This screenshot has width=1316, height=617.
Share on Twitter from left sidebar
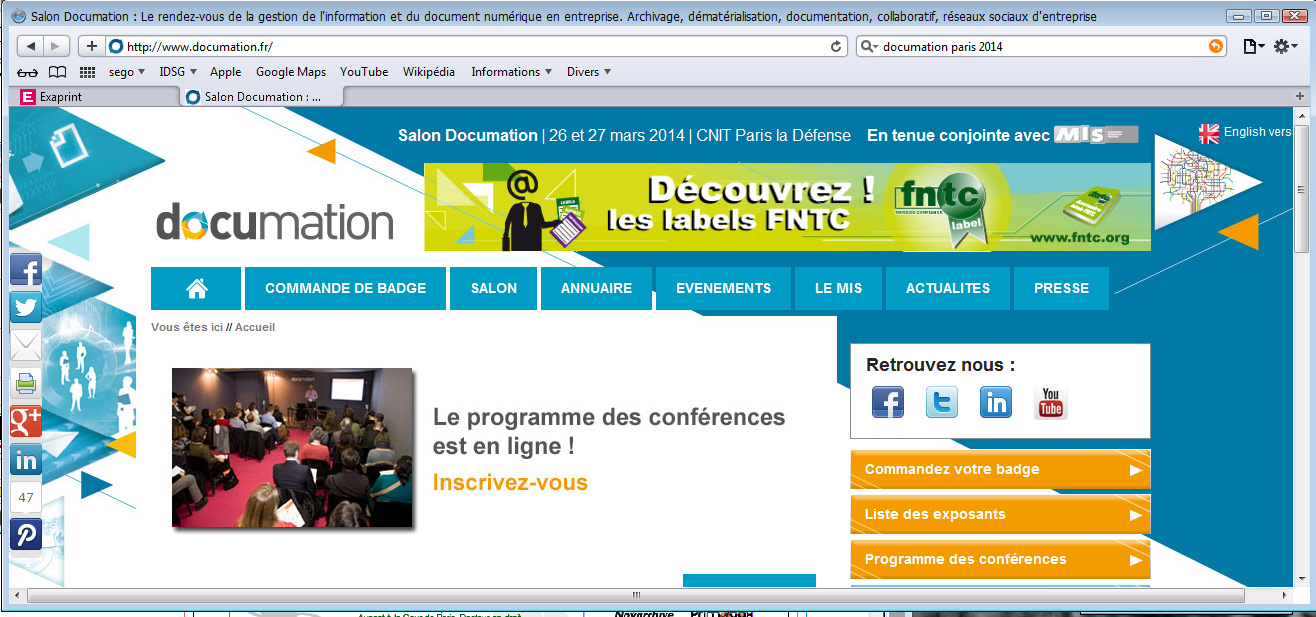pos(25,308)
